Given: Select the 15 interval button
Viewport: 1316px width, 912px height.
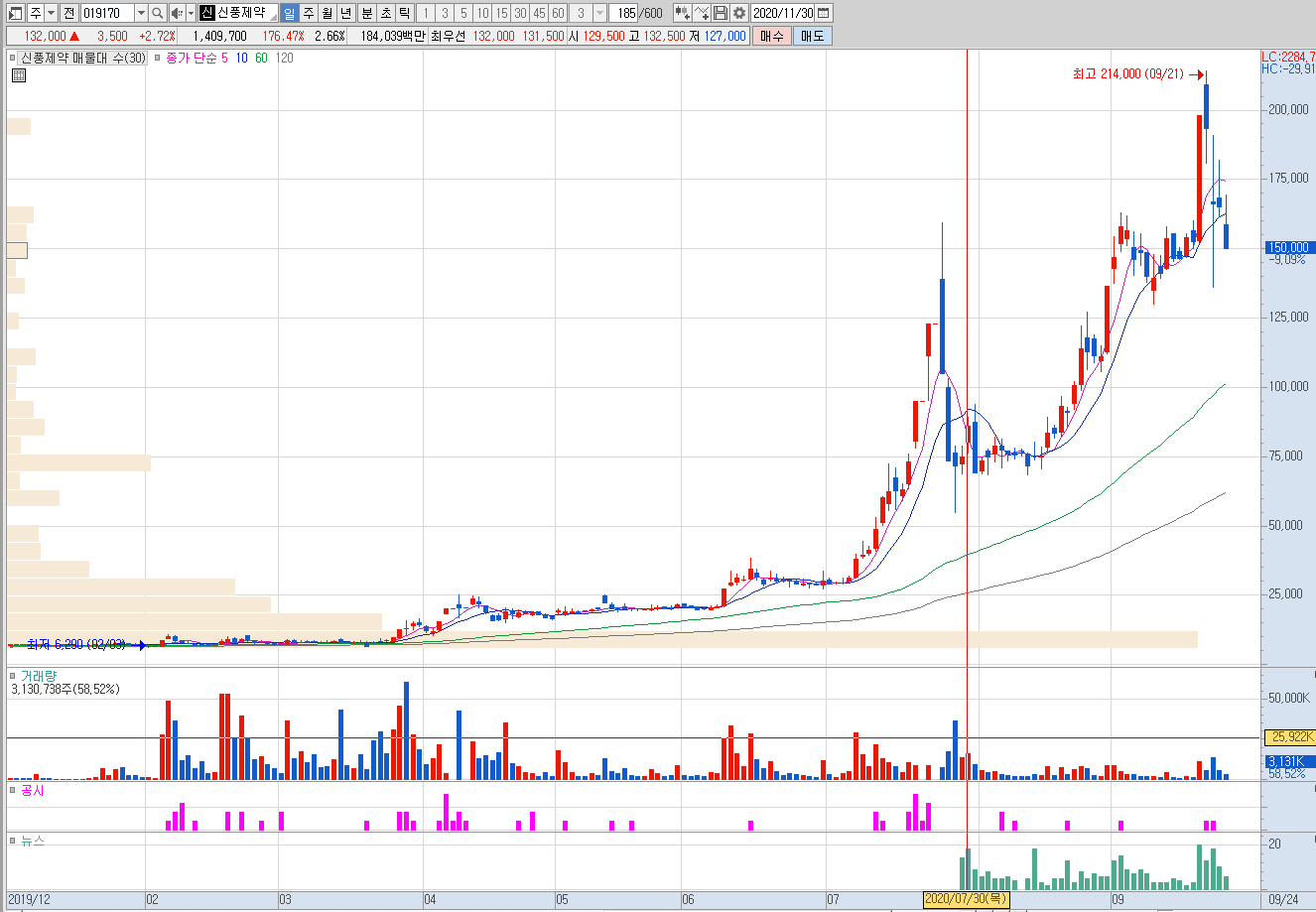Looking at the screenshot, I should pyautogui.click(x=501, y=13).
